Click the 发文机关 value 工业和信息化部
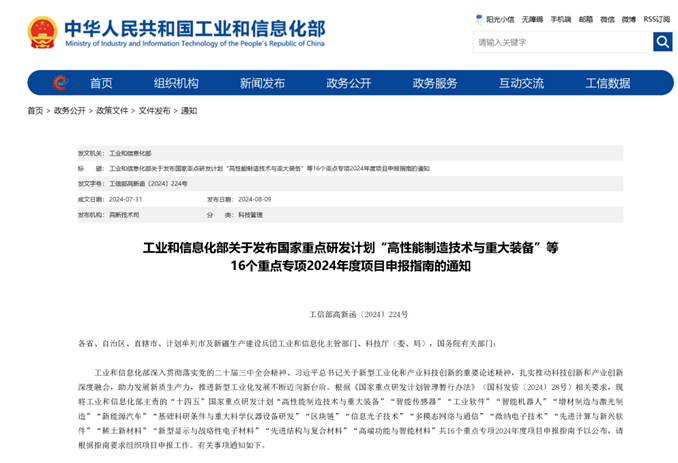Image resolution: width=678 pixels, height=463 pixels. click(130, 153)
